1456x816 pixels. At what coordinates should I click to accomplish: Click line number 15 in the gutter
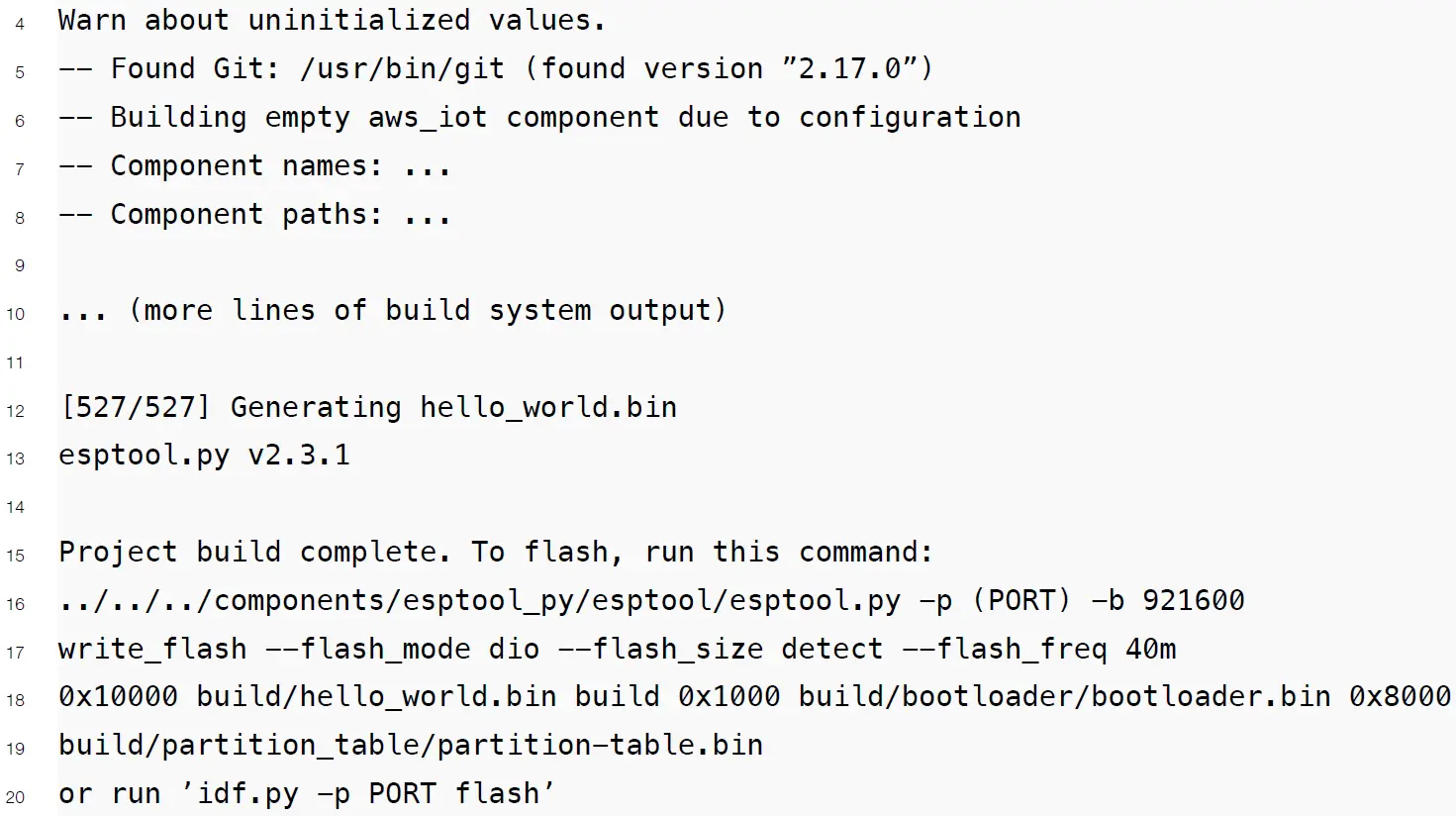(x=16, y=557)
